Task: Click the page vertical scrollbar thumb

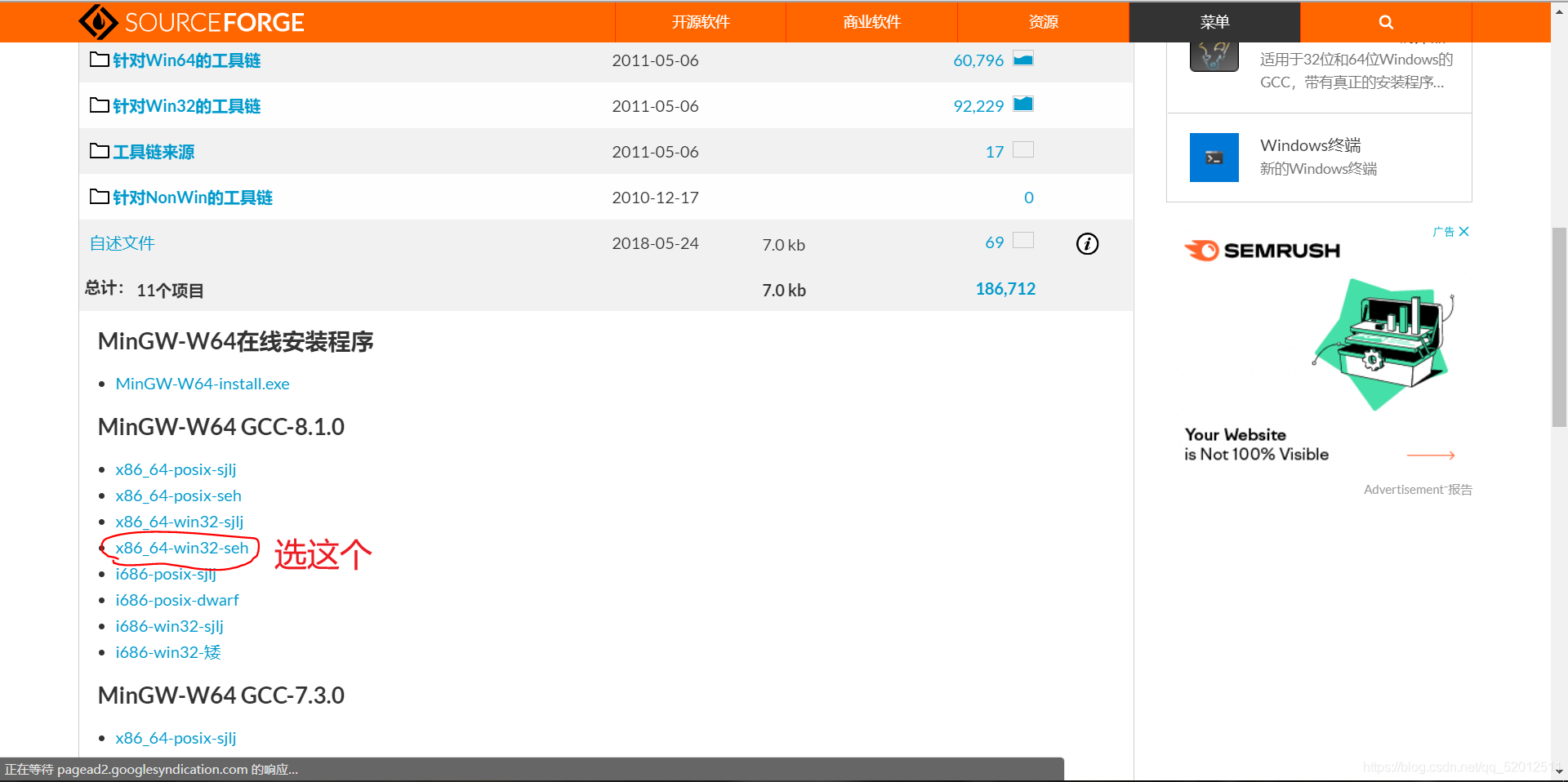Action: 1559,327
